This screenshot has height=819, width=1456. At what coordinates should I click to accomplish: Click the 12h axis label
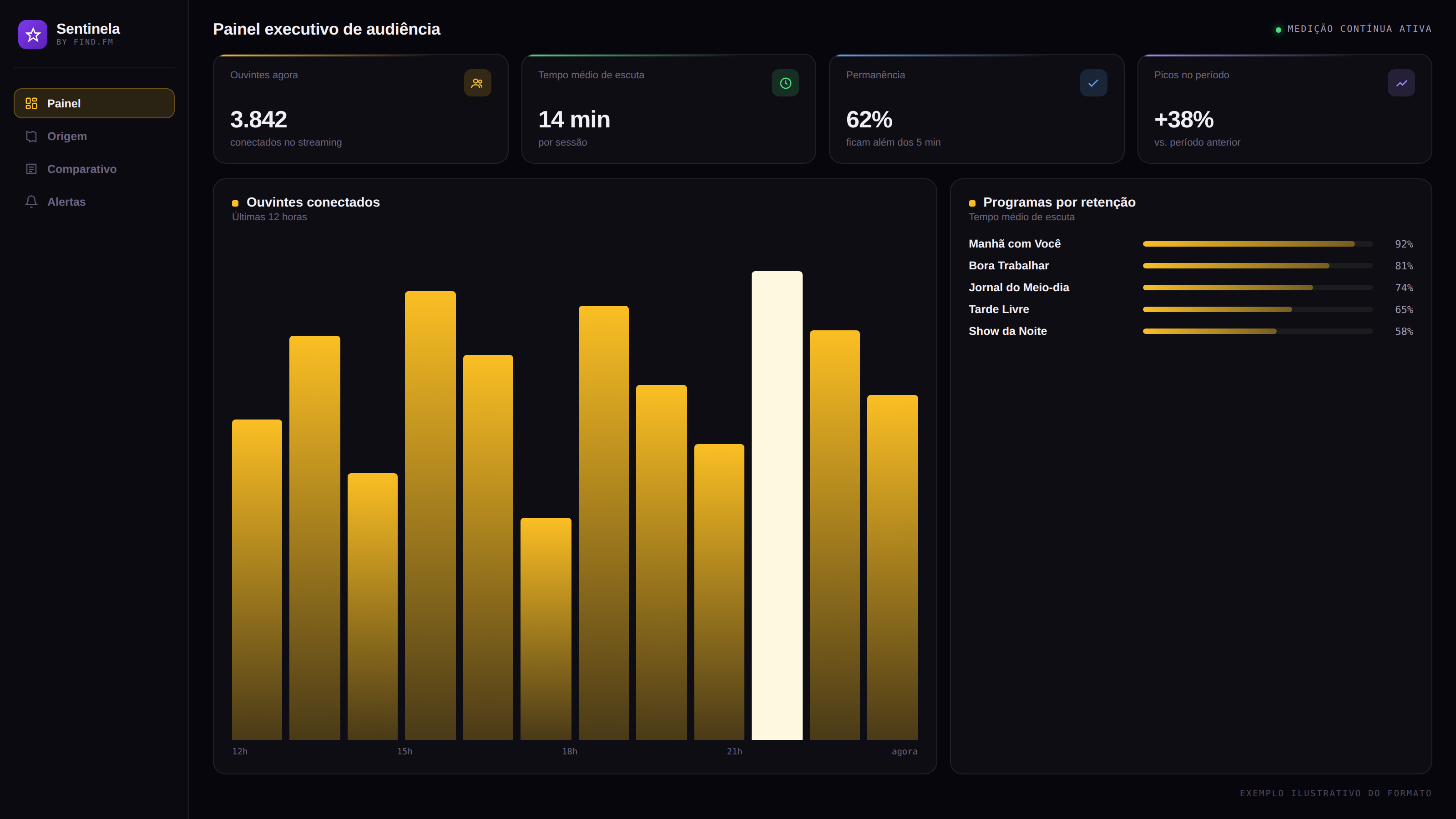click(x=240, y=751)
